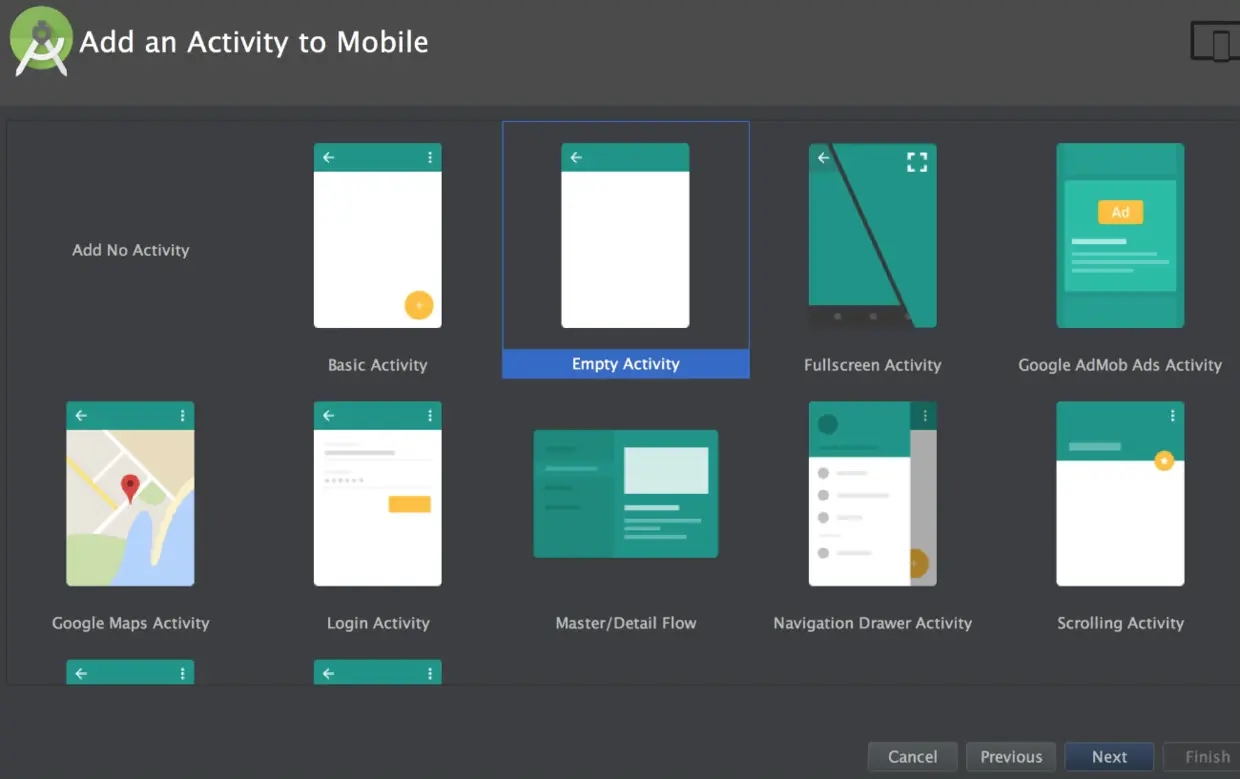Go back with the Previous button
The width and height of the screenshot is (1240, 779).
click(1011, 757)
